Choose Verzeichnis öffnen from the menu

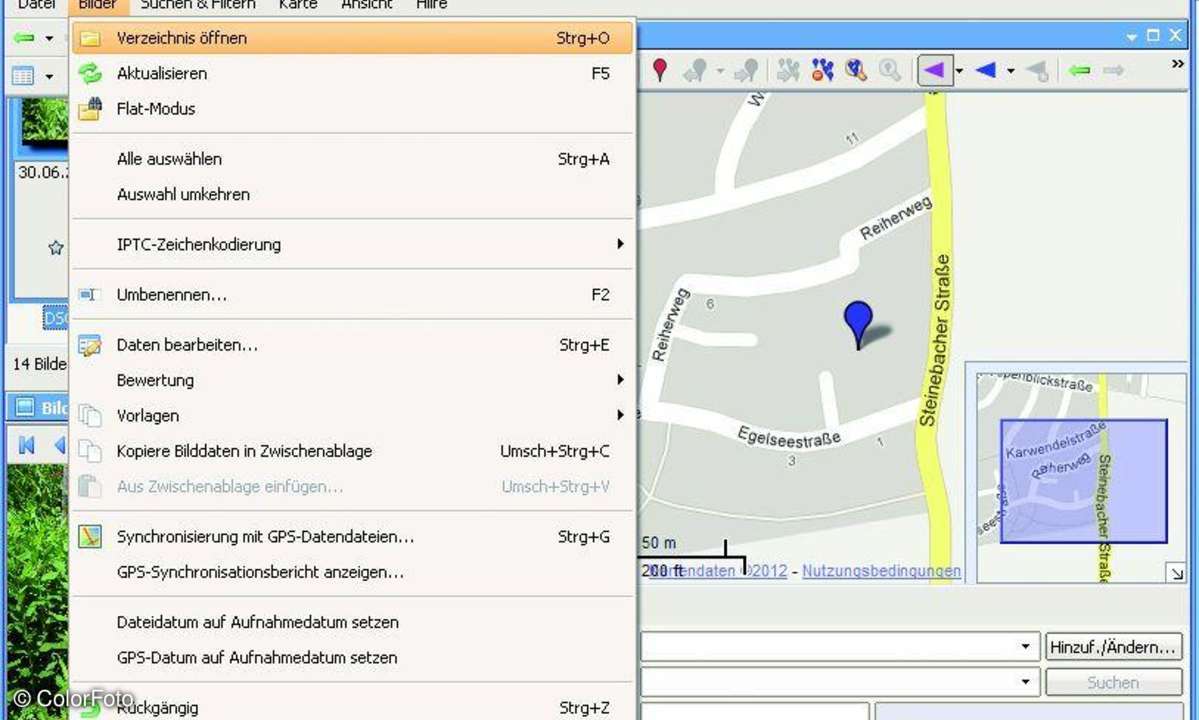coord(353,37)
